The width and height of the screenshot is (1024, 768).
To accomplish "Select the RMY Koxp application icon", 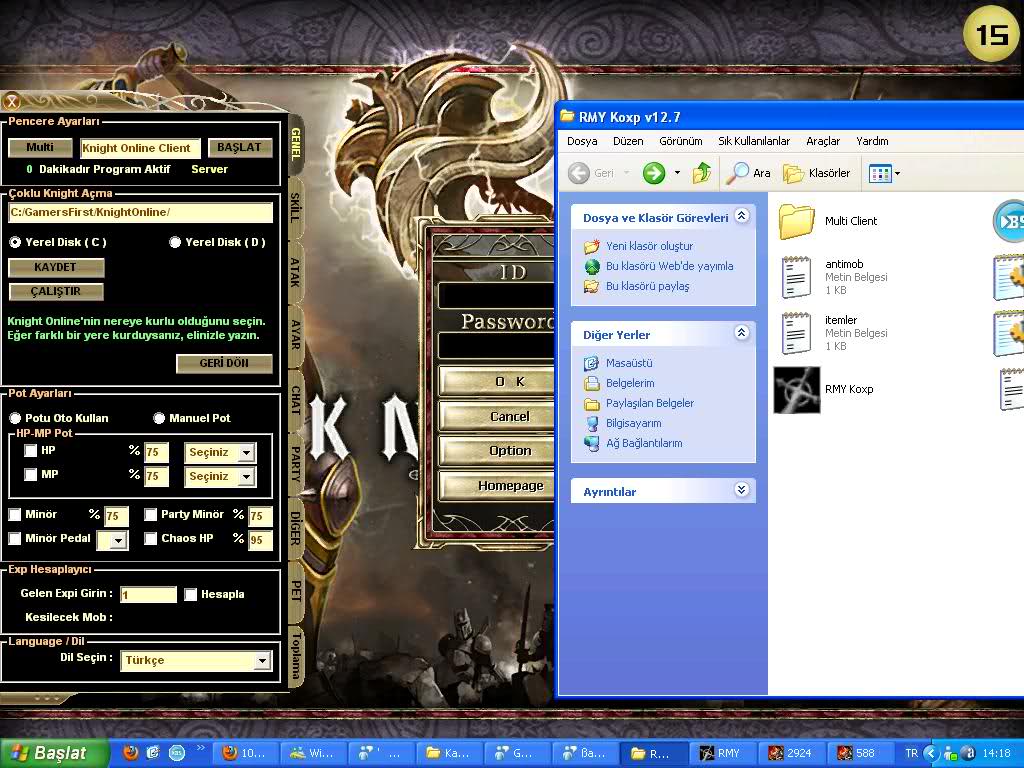I will point(797,390).
